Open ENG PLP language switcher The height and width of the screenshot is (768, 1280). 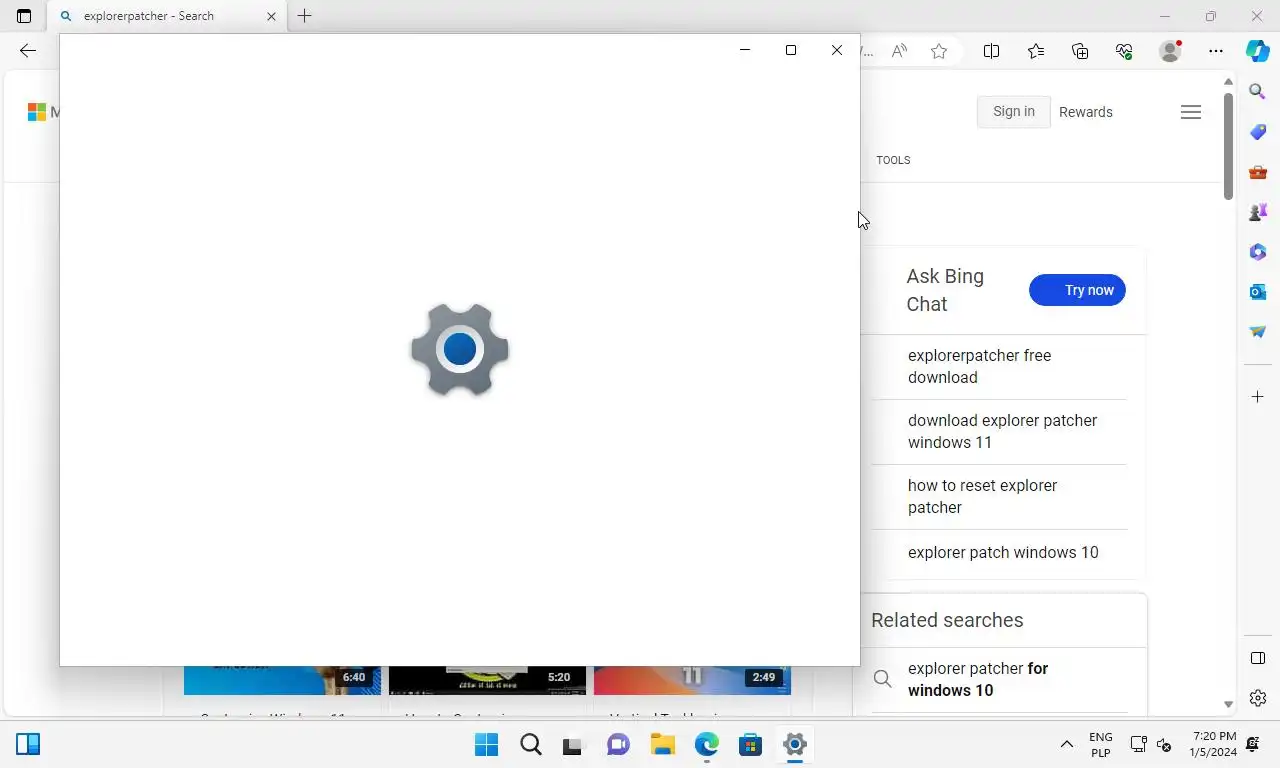[1101, 744]
